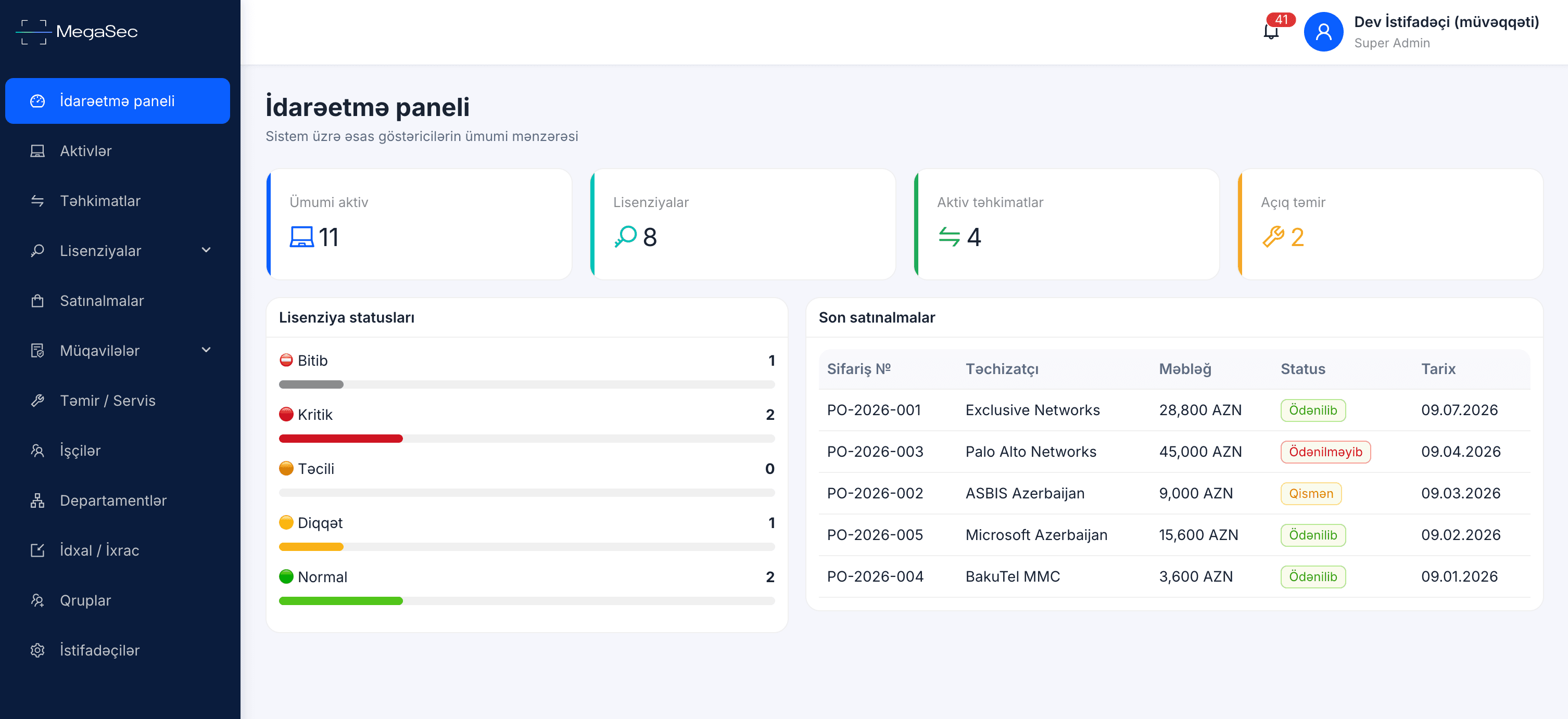Click the Təcili orange circle icon
The width and height of the screenshot is (1568, 719).
pos(286,468)
